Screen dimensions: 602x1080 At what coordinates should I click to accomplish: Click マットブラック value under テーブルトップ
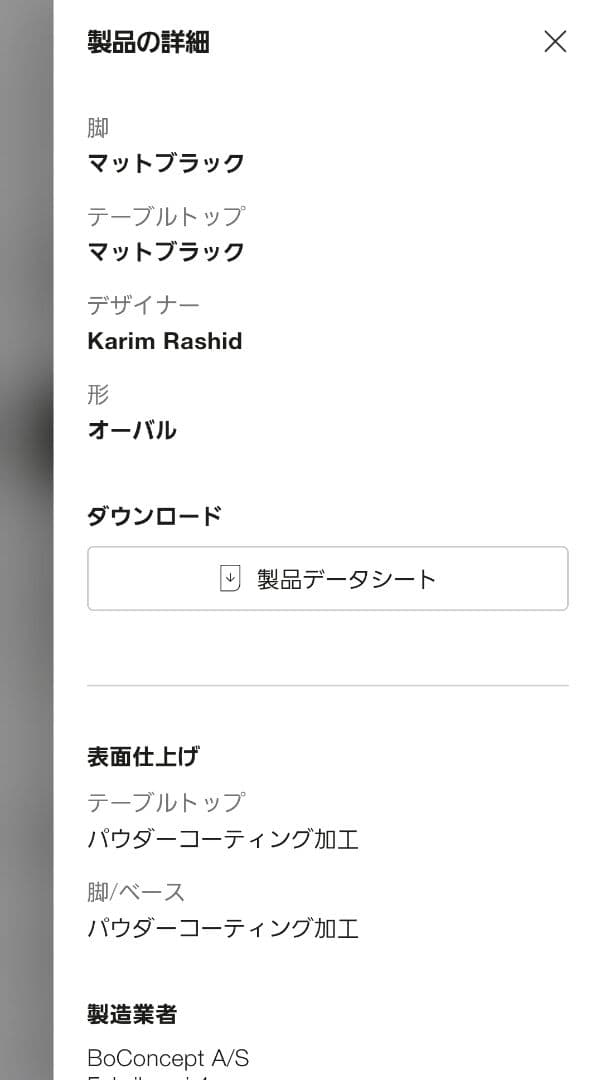[x=166, y=251]
